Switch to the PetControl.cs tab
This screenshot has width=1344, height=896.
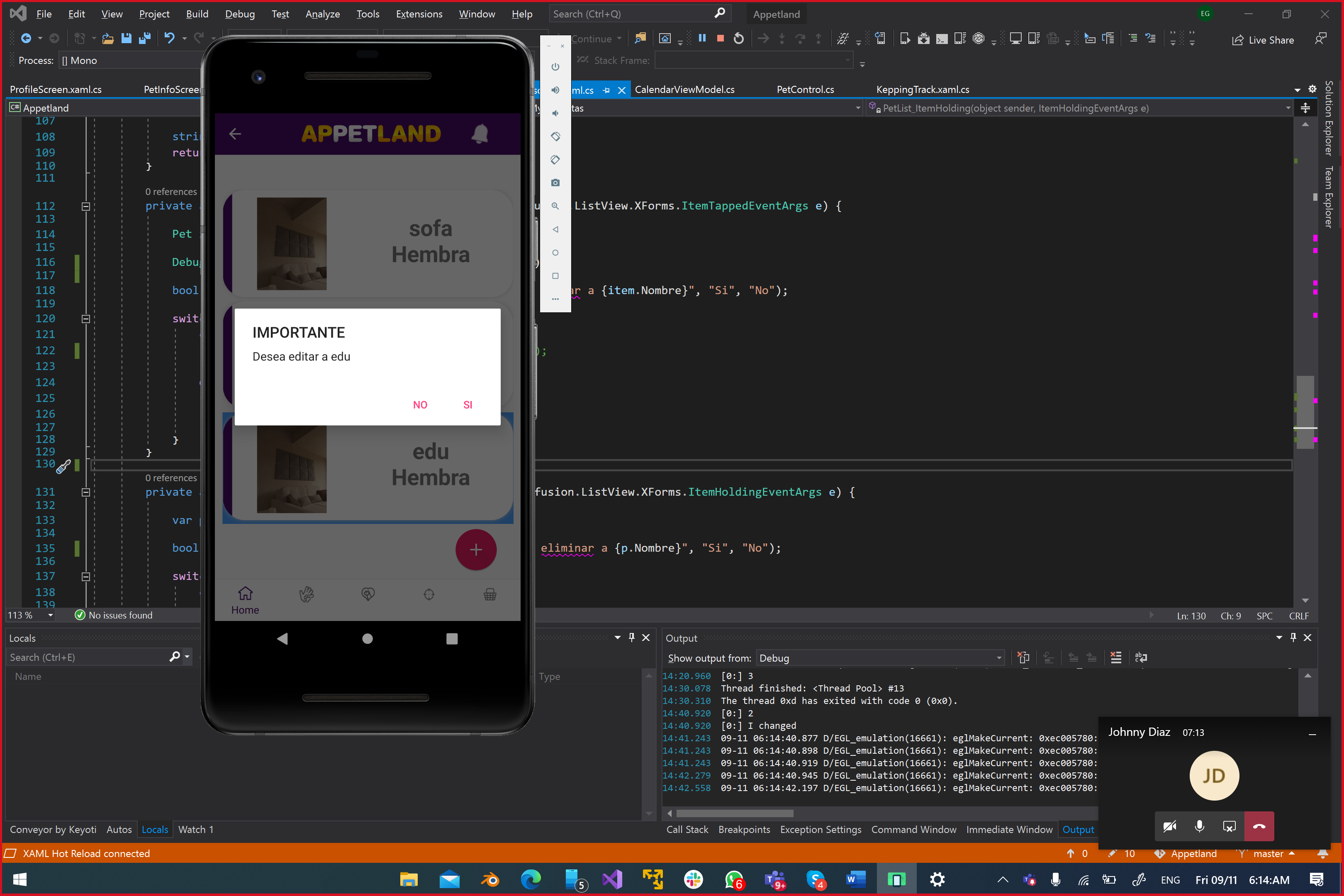click(805, 90)
